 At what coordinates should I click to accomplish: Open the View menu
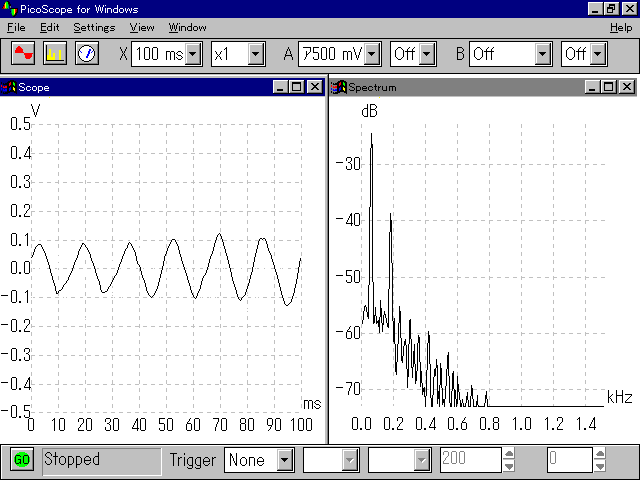pos(142,27)
